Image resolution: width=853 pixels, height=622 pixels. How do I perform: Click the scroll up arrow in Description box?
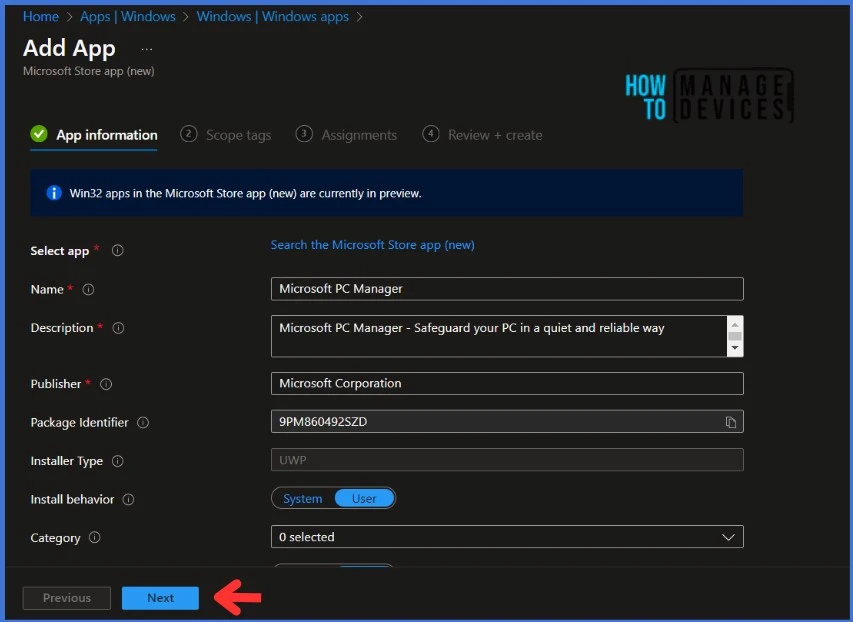[x=735, y=324]
